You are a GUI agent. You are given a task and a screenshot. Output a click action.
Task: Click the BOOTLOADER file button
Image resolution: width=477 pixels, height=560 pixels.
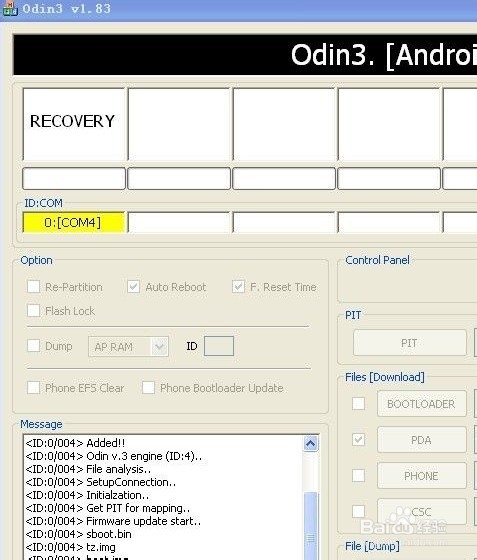pos(422,404)
